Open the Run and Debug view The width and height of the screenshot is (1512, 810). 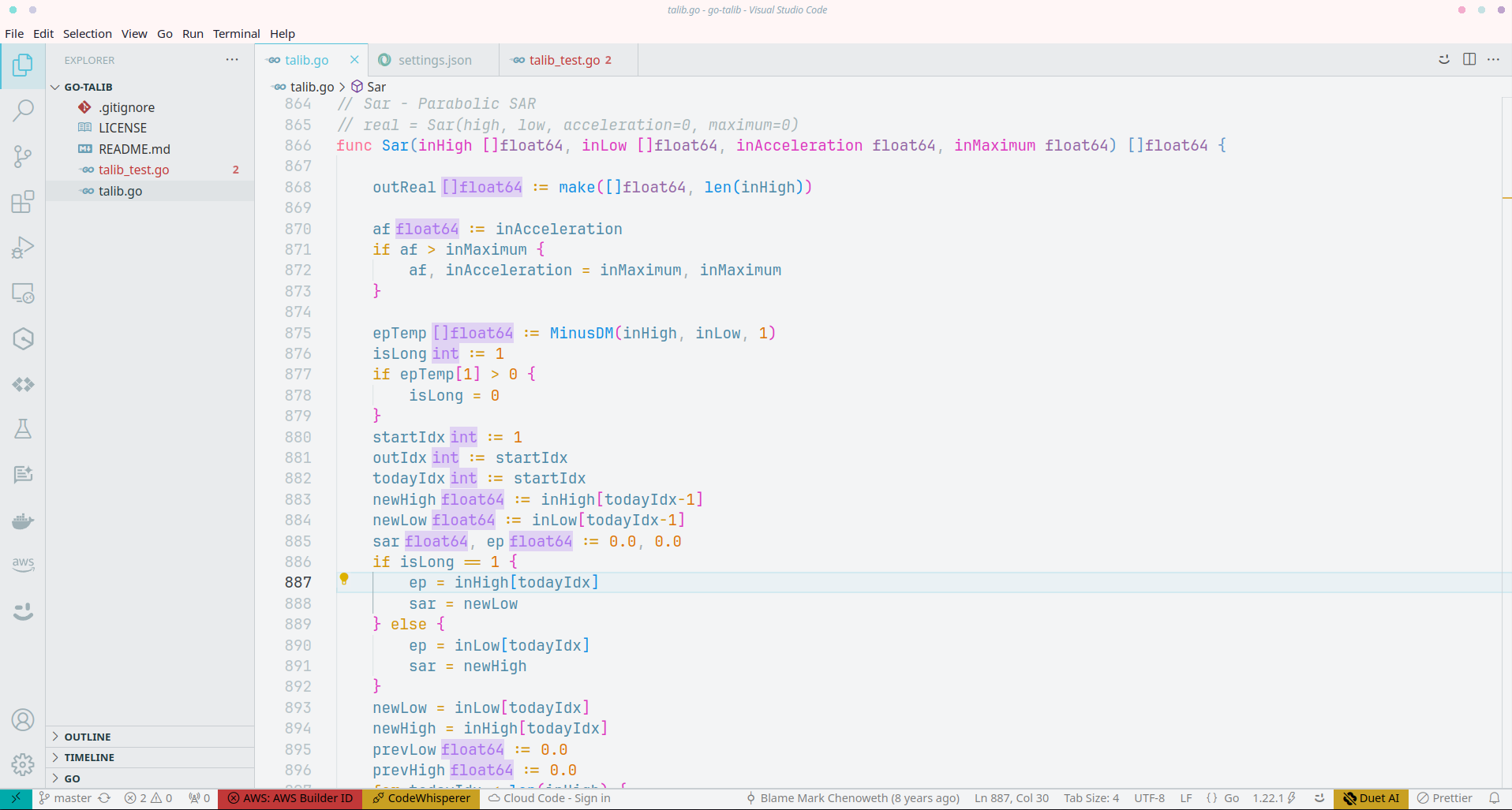23,248
